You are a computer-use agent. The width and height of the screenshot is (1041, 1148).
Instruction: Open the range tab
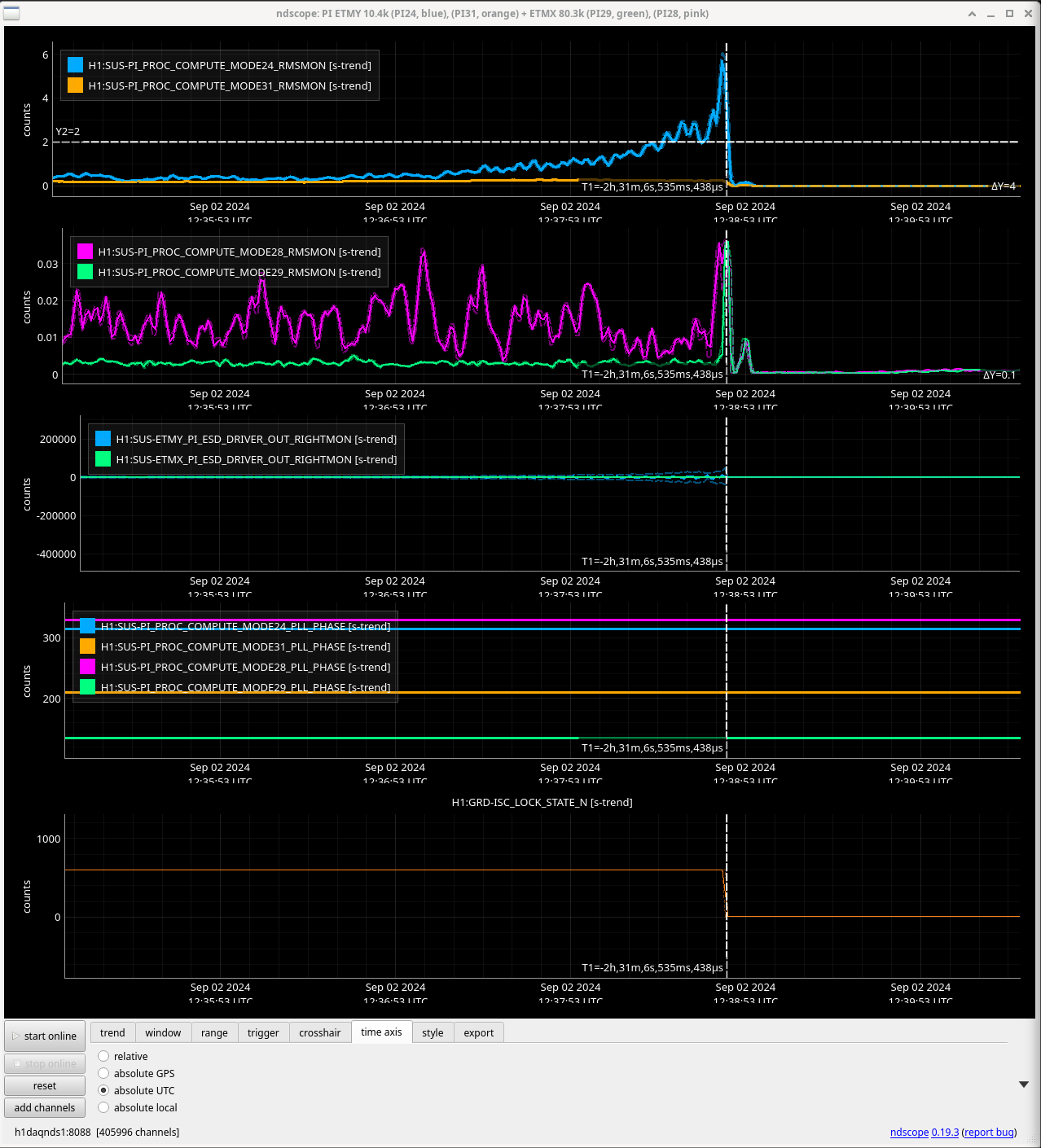[214, 1032]
